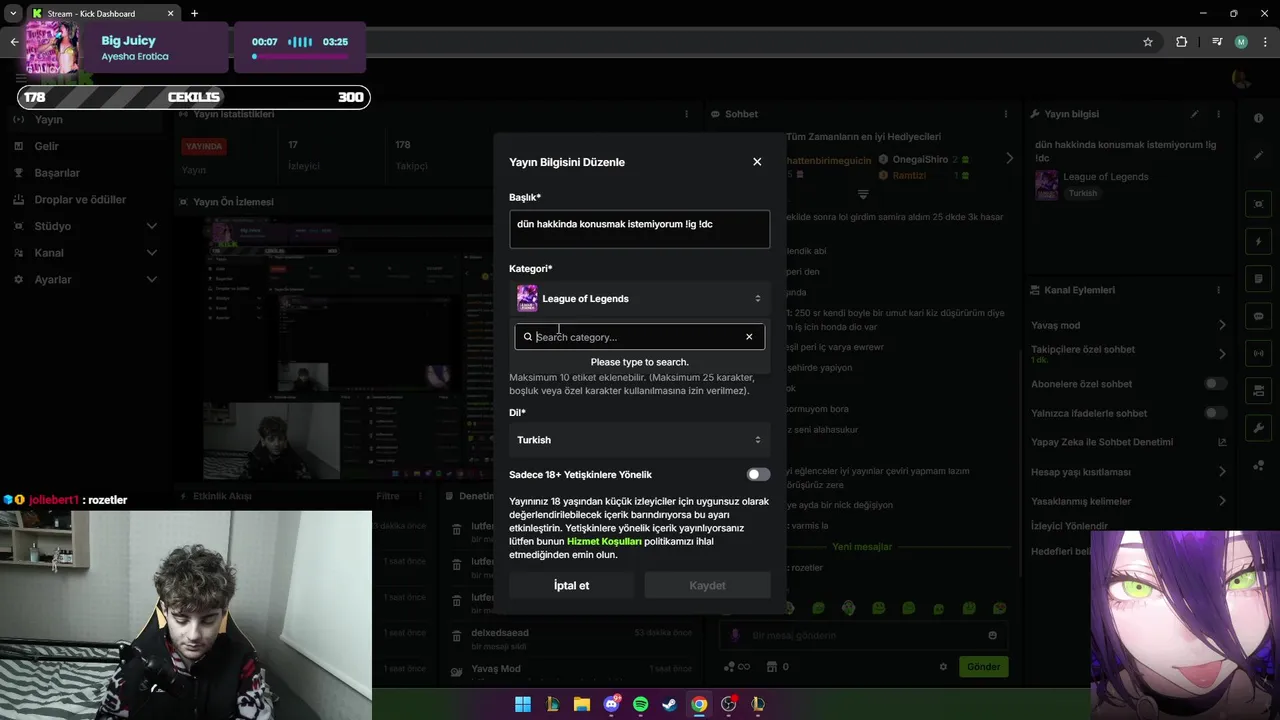The width and height of the screenshot is (1280, 720).
Task: Open the Kanal Eylemleri three-dot menu
Action: point(1218,290)
